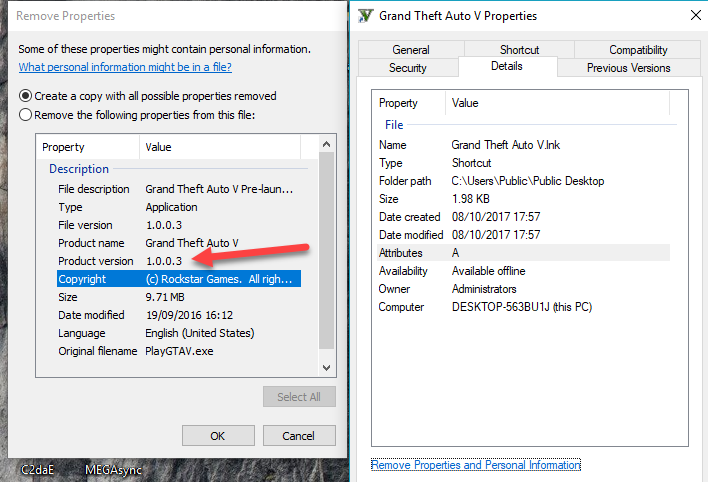The image size is (708, 482).
Task: Click the Select All button
Action: tap(299, 397)
